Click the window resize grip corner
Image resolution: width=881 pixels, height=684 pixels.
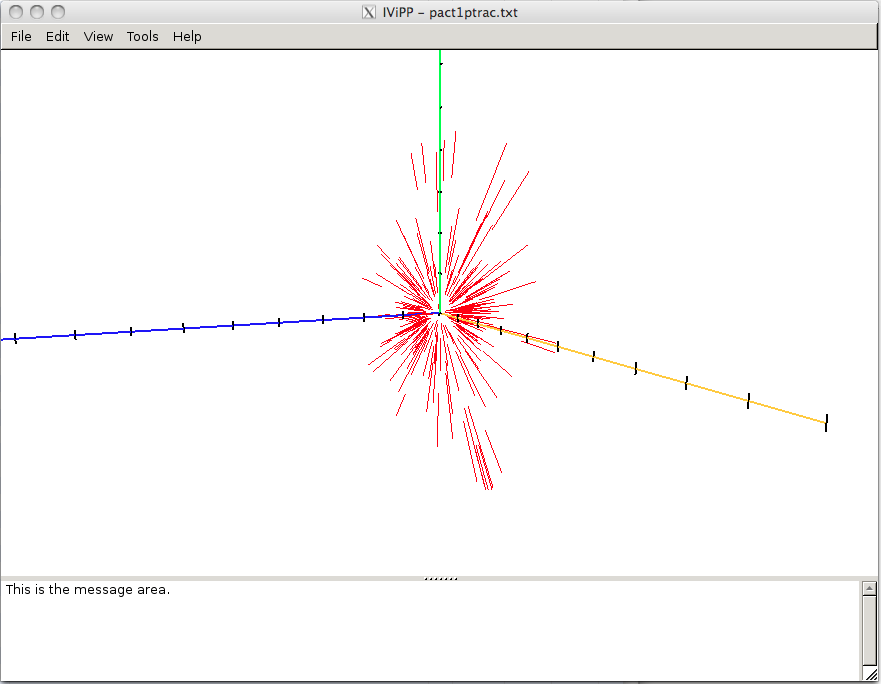[870, 675]
